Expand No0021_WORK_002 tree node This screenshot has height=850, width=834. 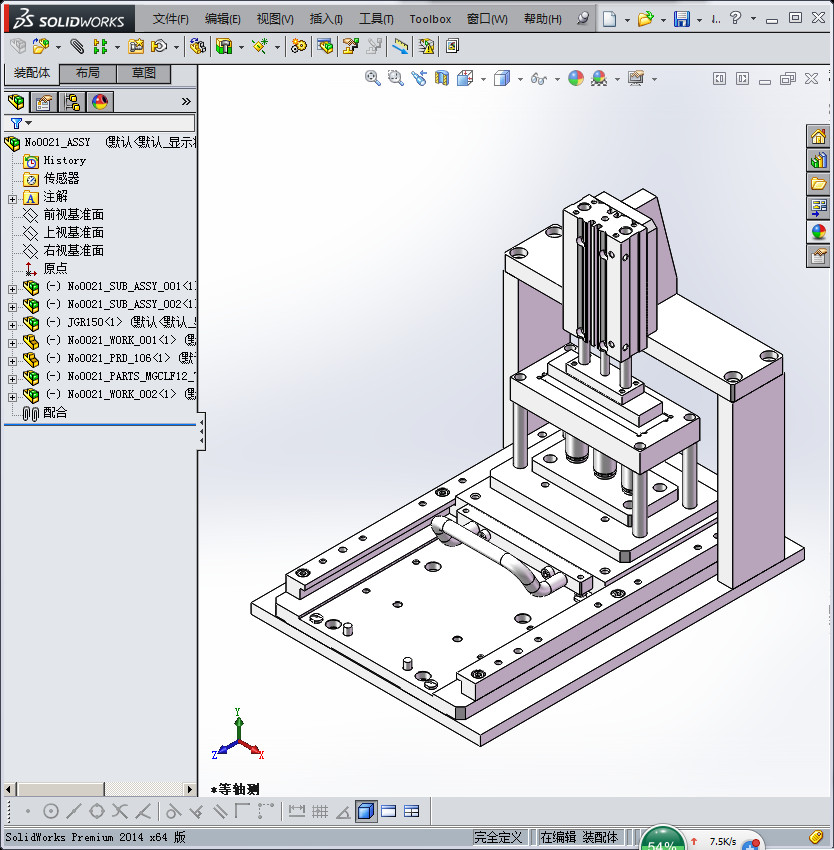[12, 397]
